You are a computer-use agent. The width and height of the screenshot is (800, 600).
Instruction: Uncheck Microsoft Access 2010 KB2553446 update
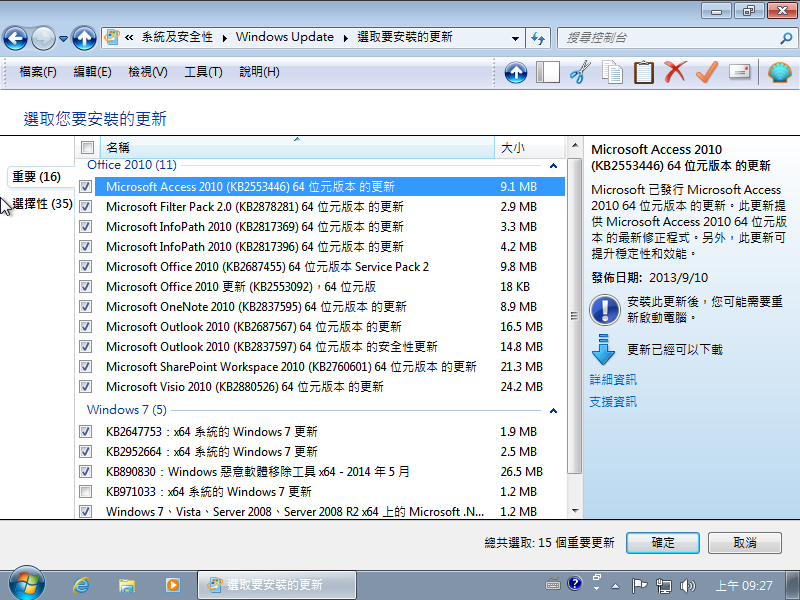[x=86, y=187]
